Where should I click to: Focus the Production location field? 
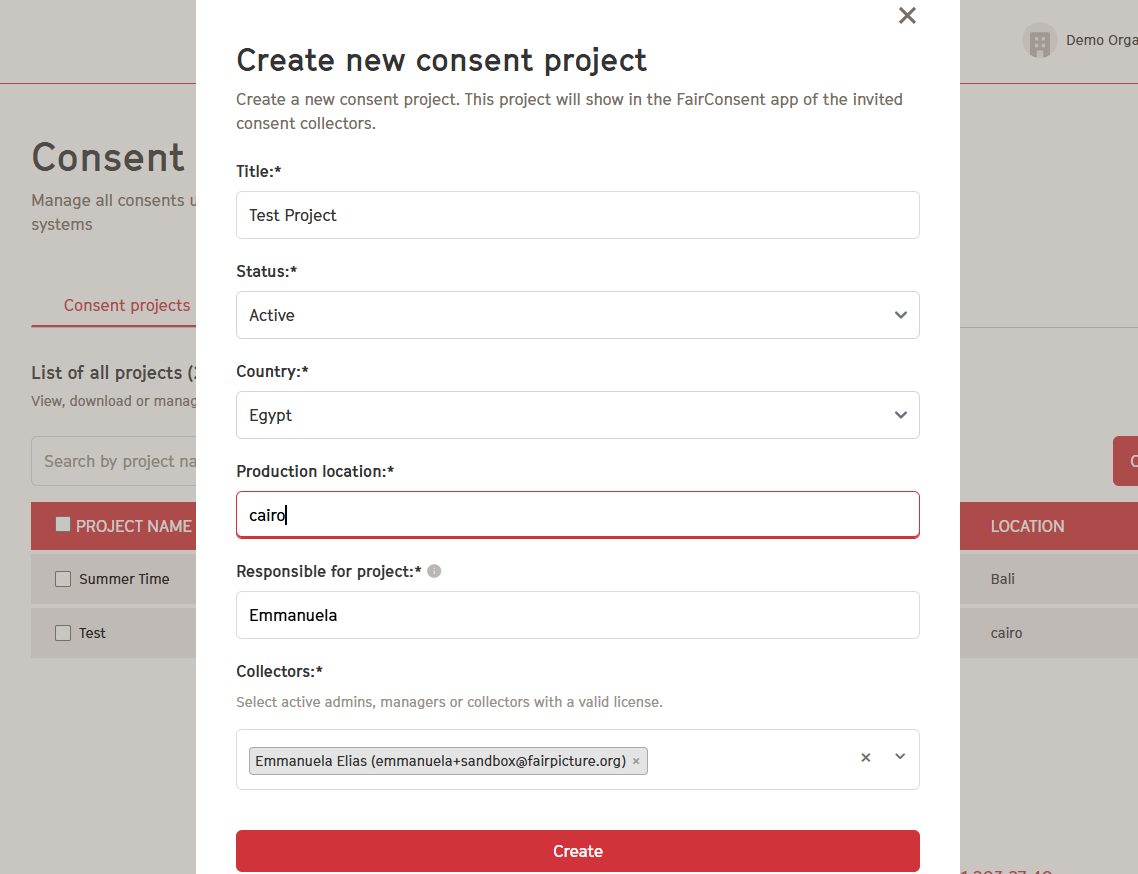[578, 515]
